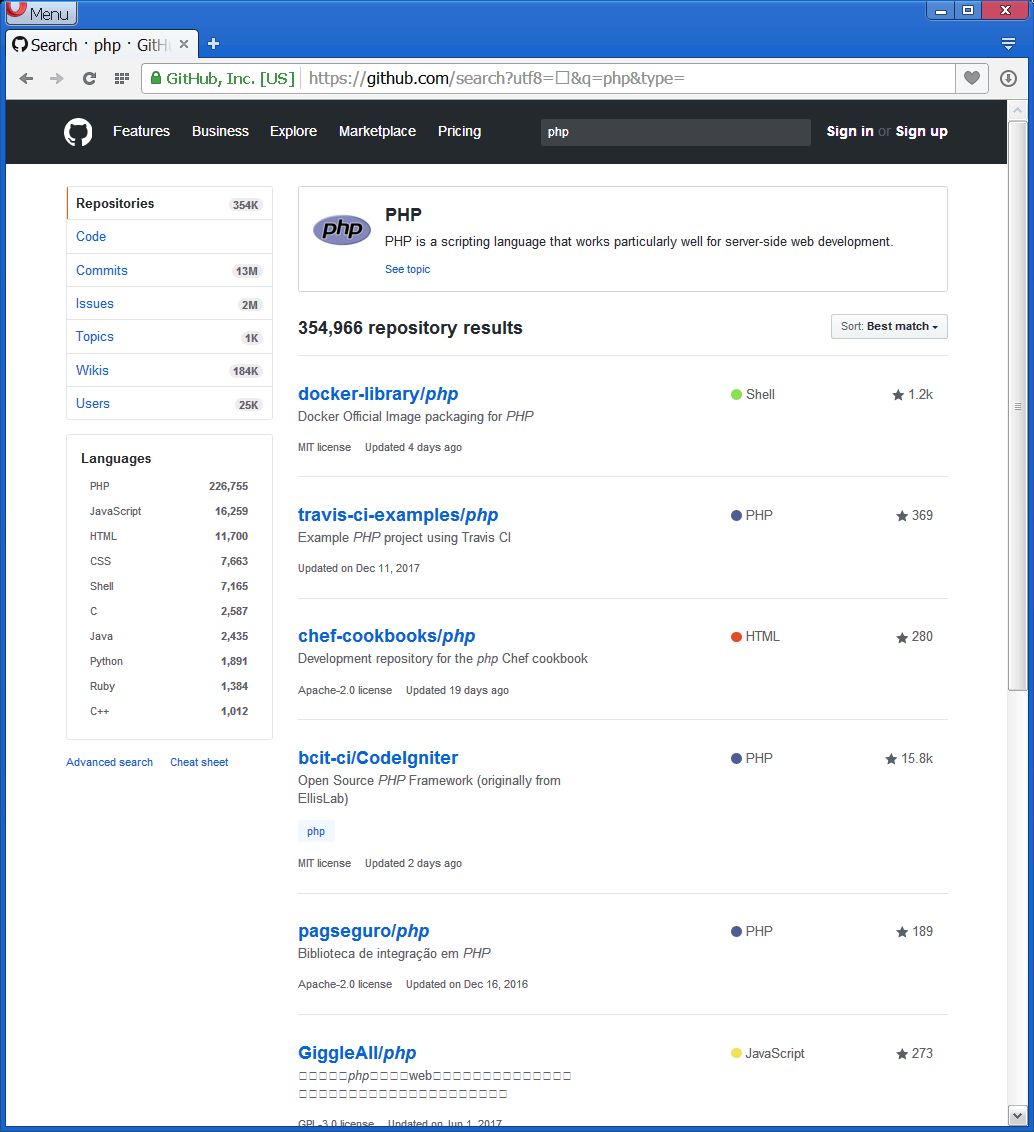Open Pricing in the GitHub header
The width and height of the screenshot is (1034, 1132).
point(459,131)
